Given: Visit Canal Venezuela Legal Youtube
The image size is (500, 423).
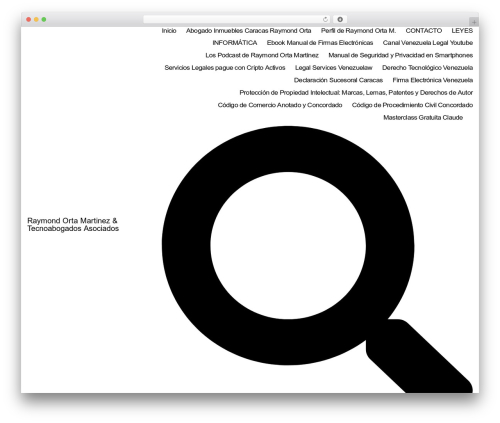Looking at the screenshot, I should tap(428, 43).
